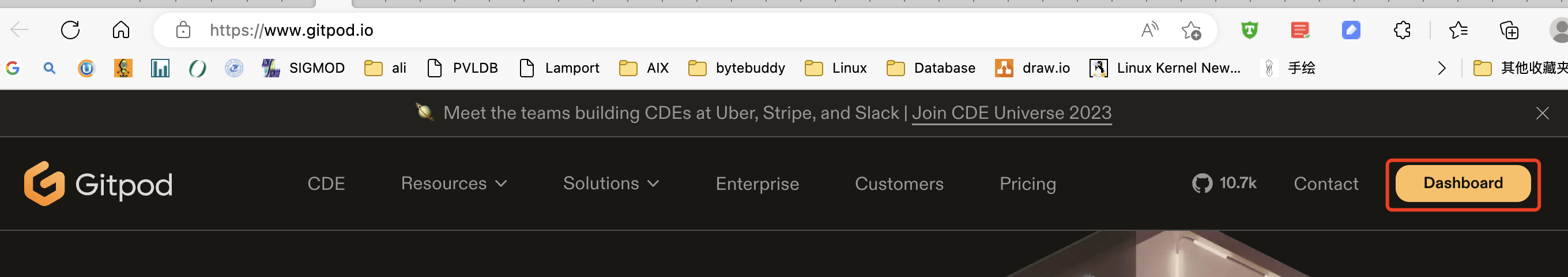The image size is (1568, 277).
Task: Open the favorites list icon
Action: point(1458,30)
